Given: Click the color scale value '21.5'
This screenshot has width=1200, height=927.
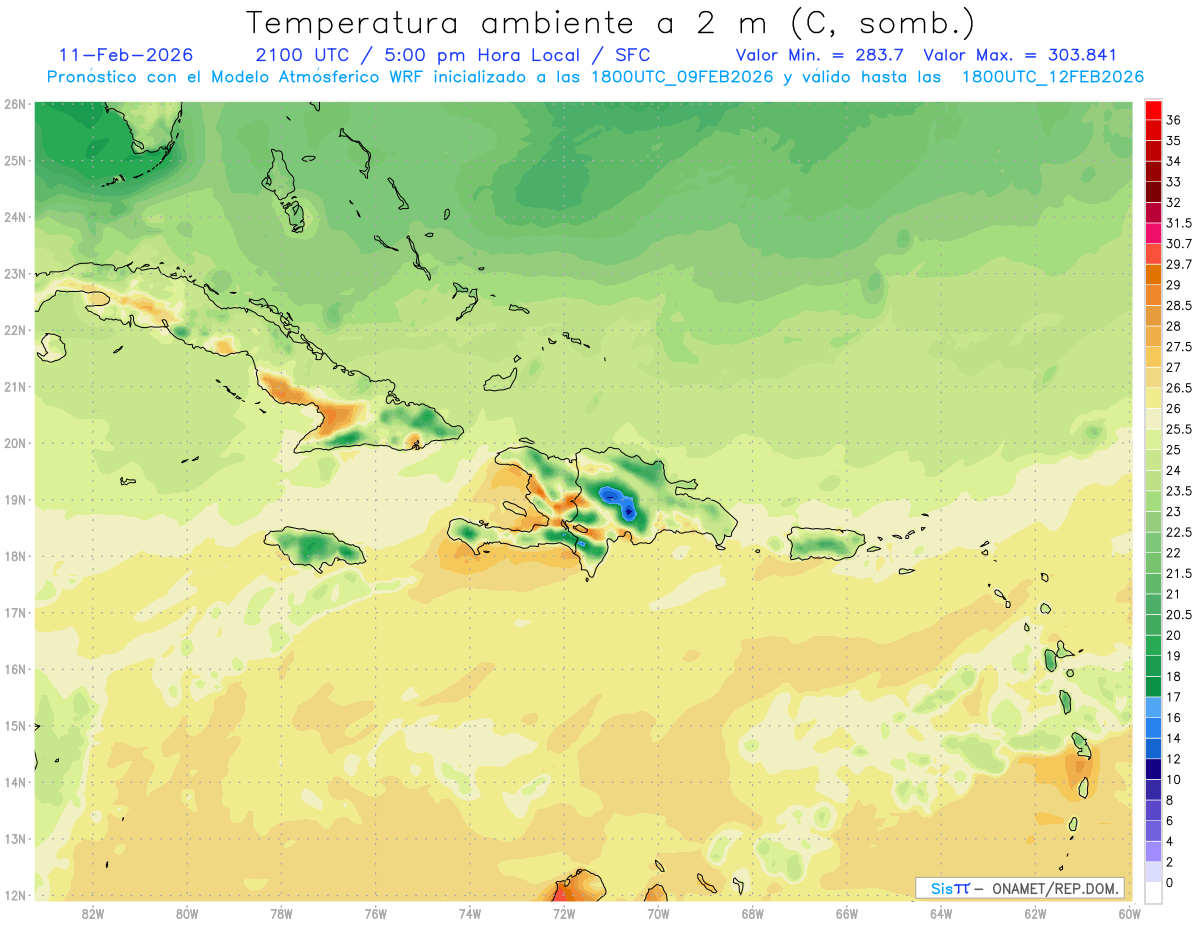Looking at the screenshot, I should (x=1179, y=573).
